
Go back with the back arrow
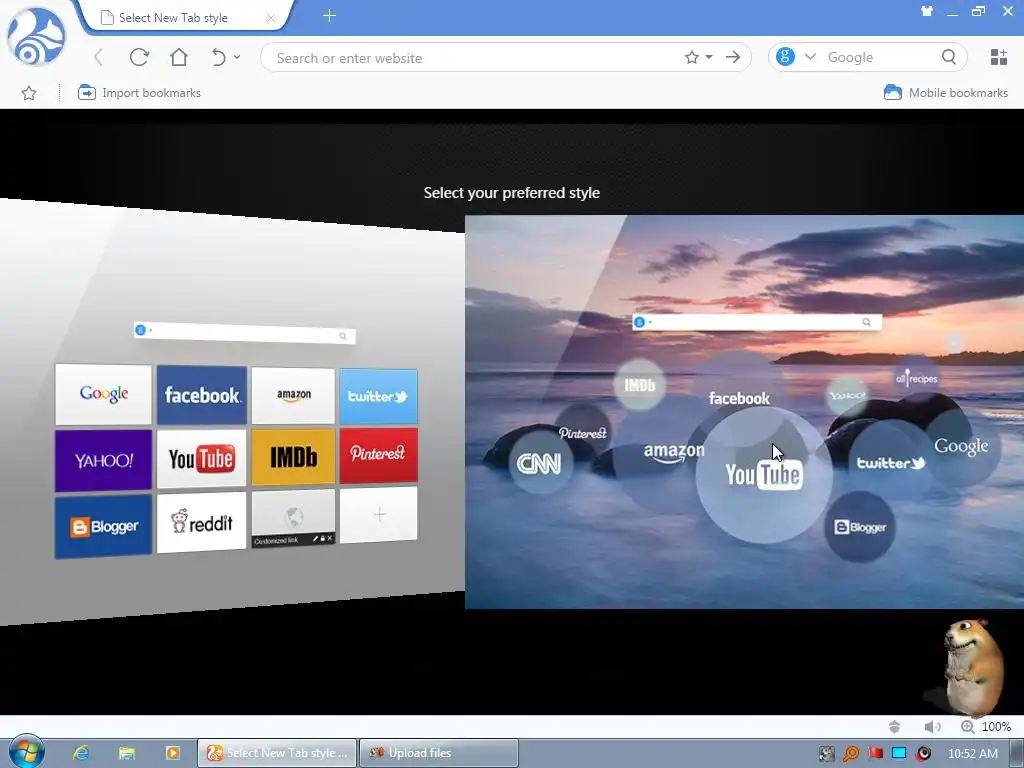pos(99,57)
